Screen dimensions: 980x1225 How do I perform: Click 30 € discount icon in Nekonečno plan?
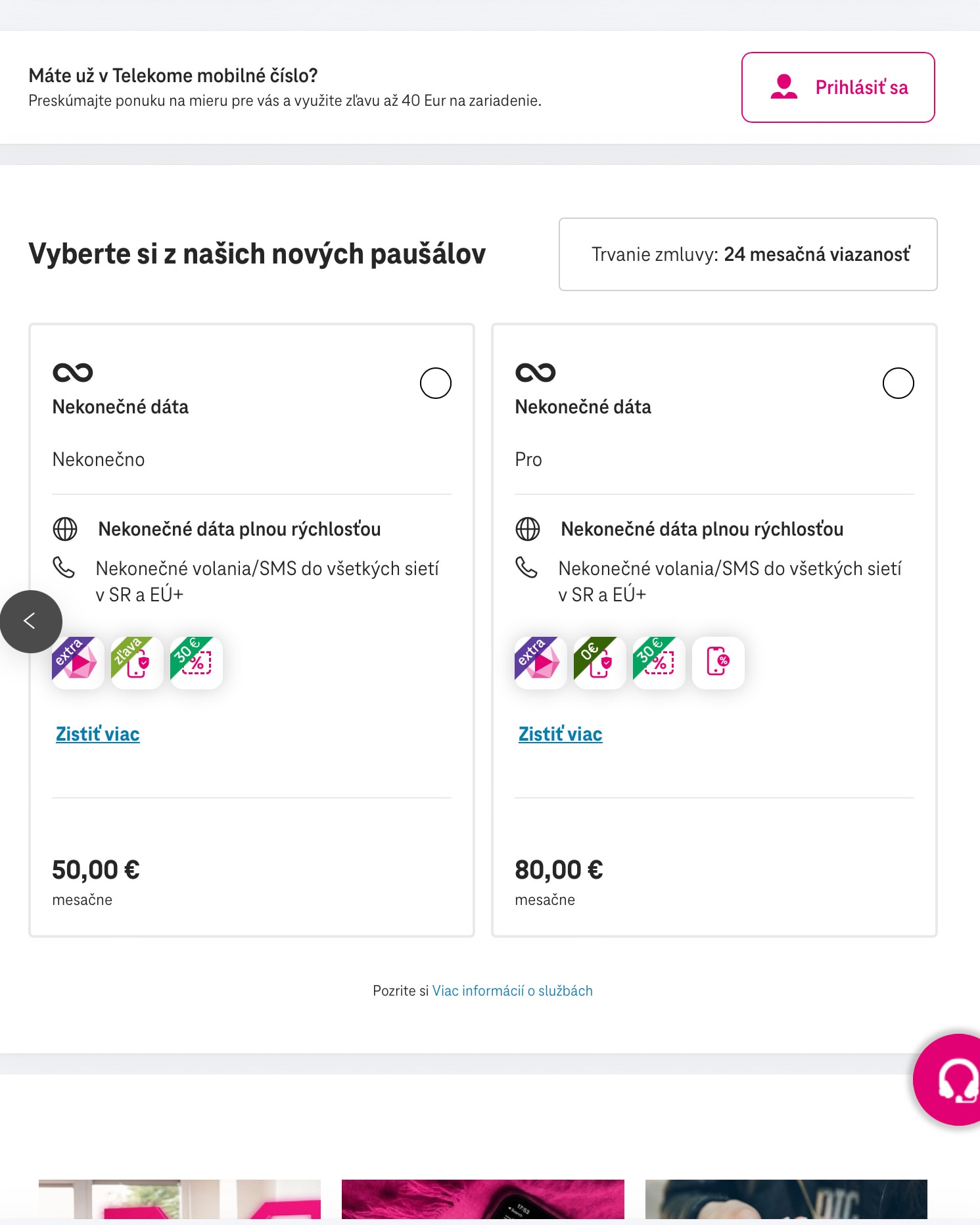(197, 662)
